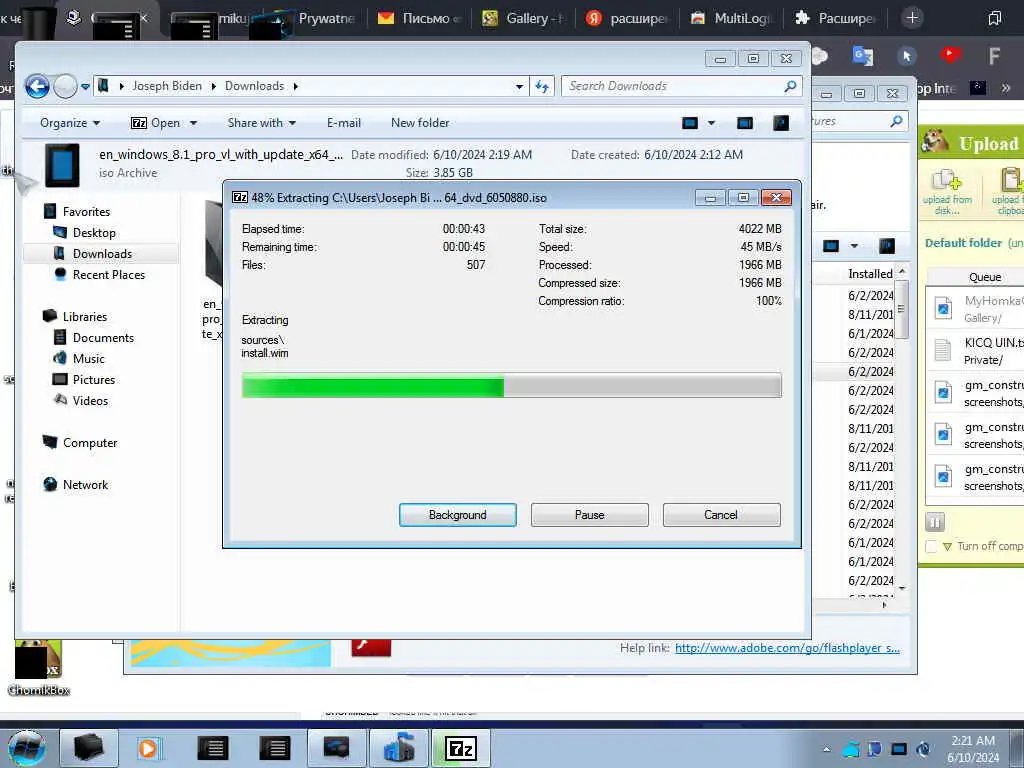The height and width of the screenshot is (768, 1024).
Task: Click help icon in Downloads toolbar
Action: 781,123
